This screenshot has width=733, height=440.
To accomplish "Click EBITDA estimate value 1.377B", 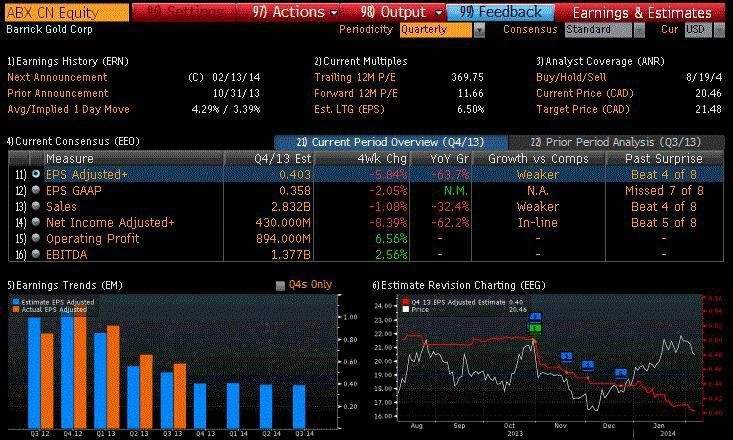I will pos(291,255).
